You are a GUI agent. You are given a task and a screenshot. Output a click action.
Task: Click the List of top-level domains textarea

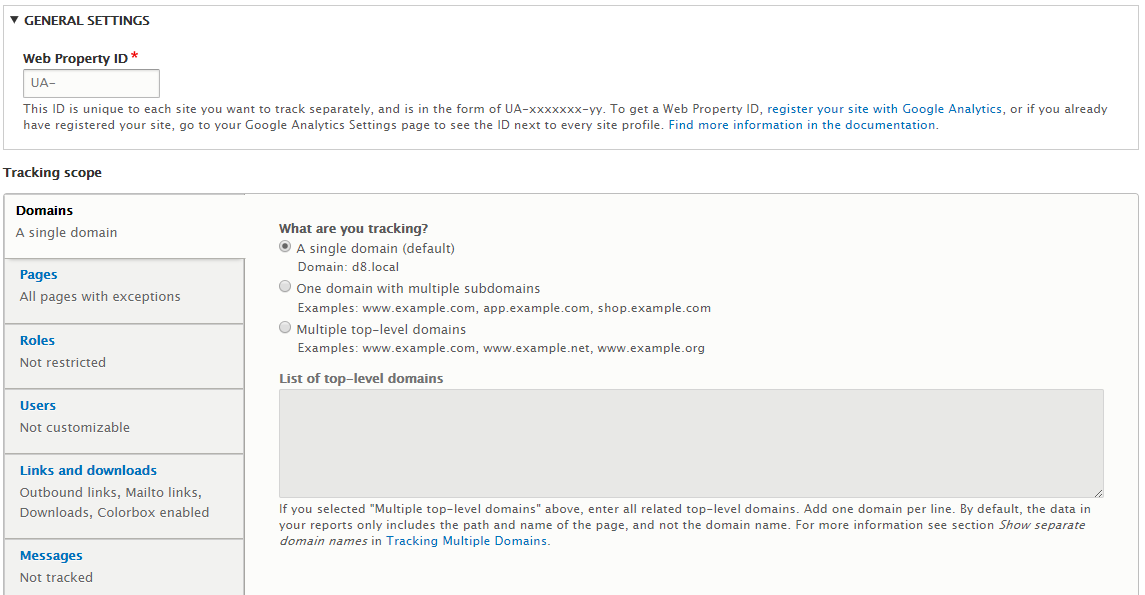[x=691, y=443]
